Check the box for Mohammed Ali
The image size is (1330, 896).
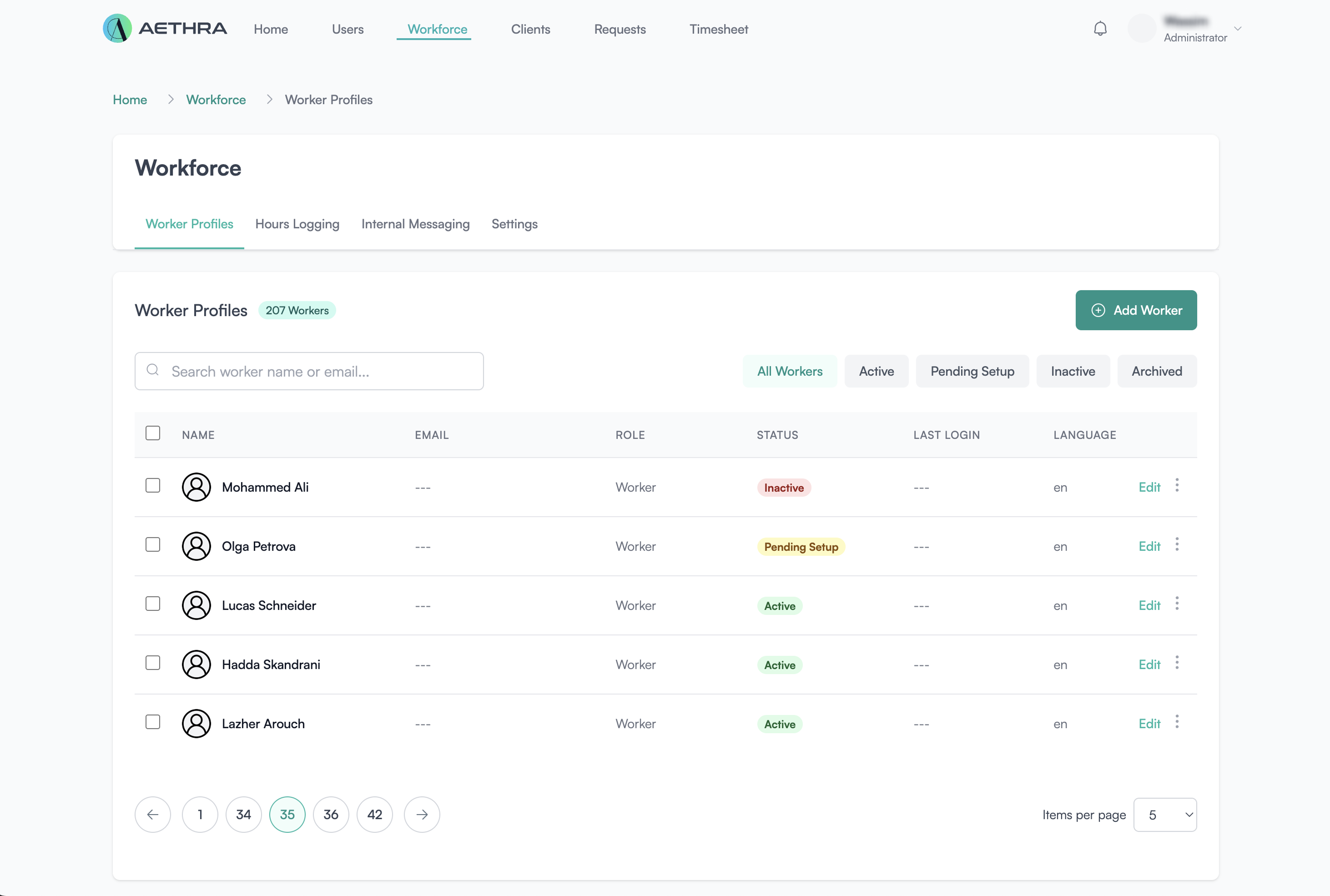pyautogui.click(x=152, y=485)
